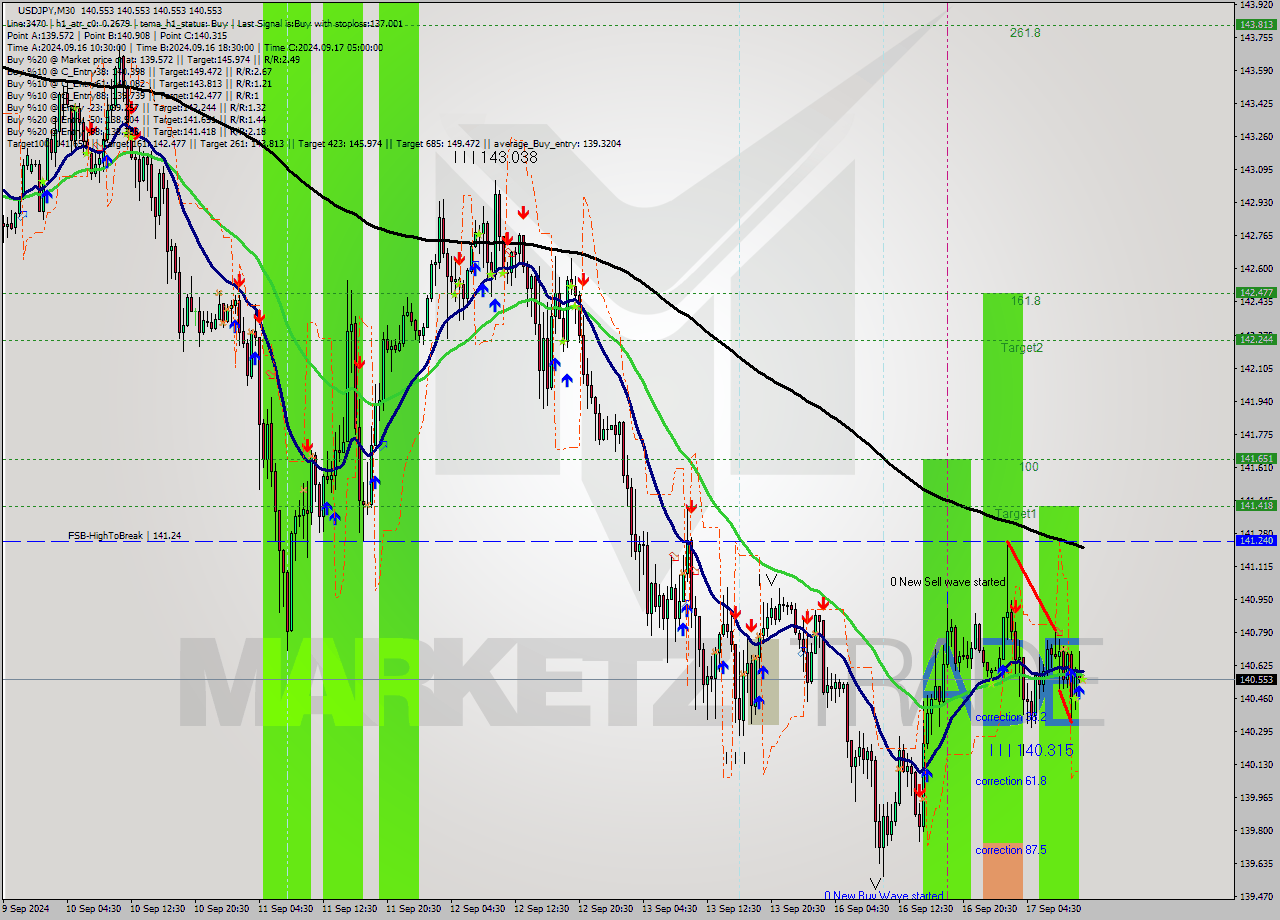This screenshot has height=920, width=1280.
Task: Click the '0 New Buy Wave started' annotation
Action: [884, 896]
